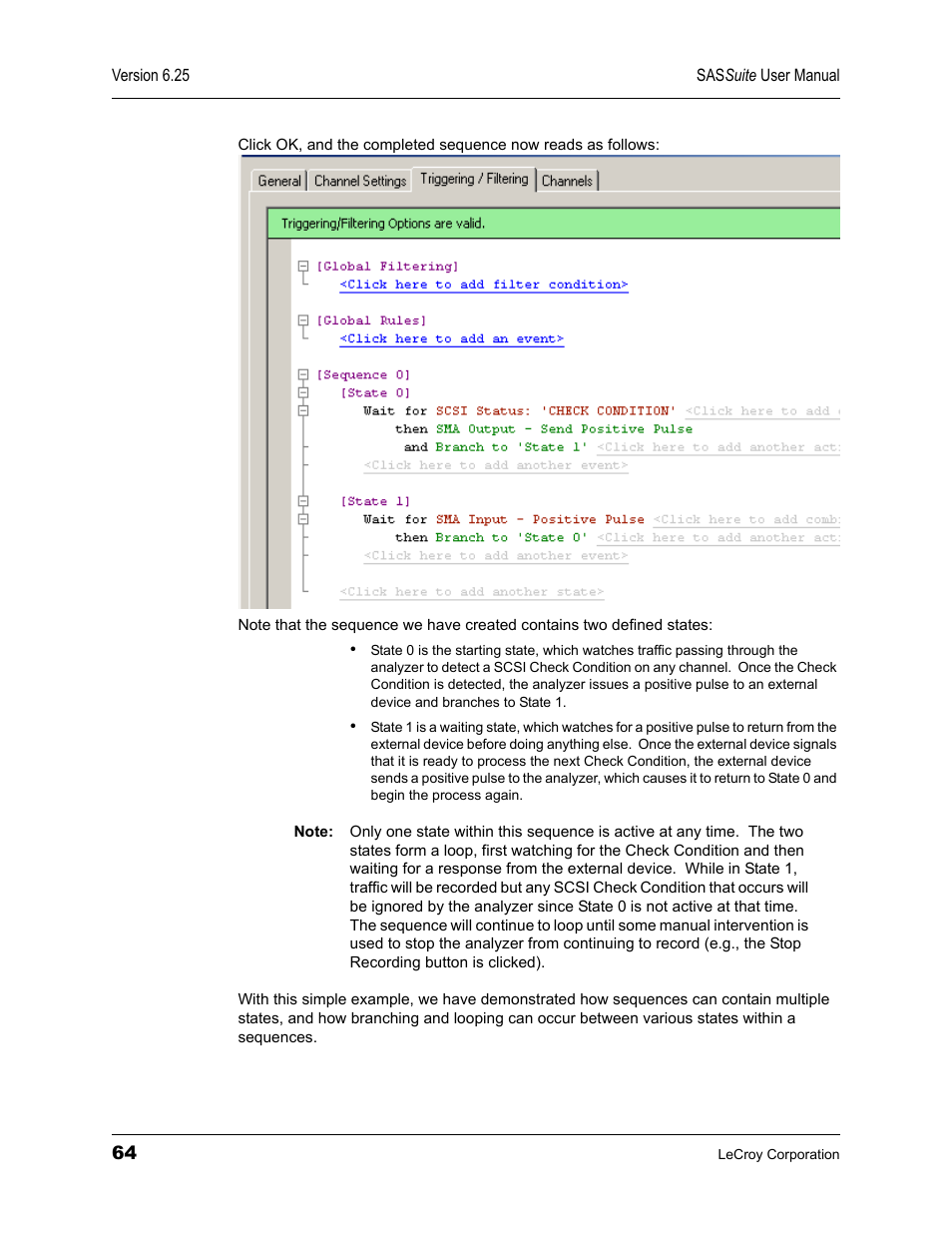Click the SASSuite User Manual header

tap(767, 75)
